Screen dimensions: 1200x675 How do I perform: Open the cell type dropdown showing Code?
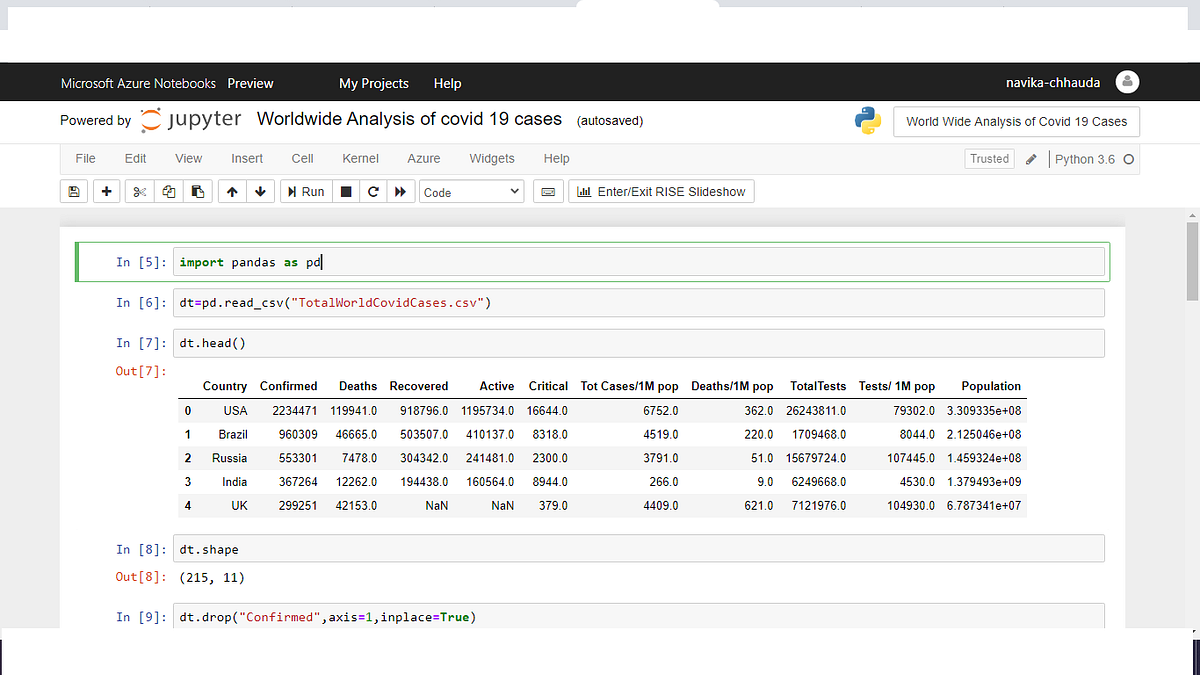point(471,190)
